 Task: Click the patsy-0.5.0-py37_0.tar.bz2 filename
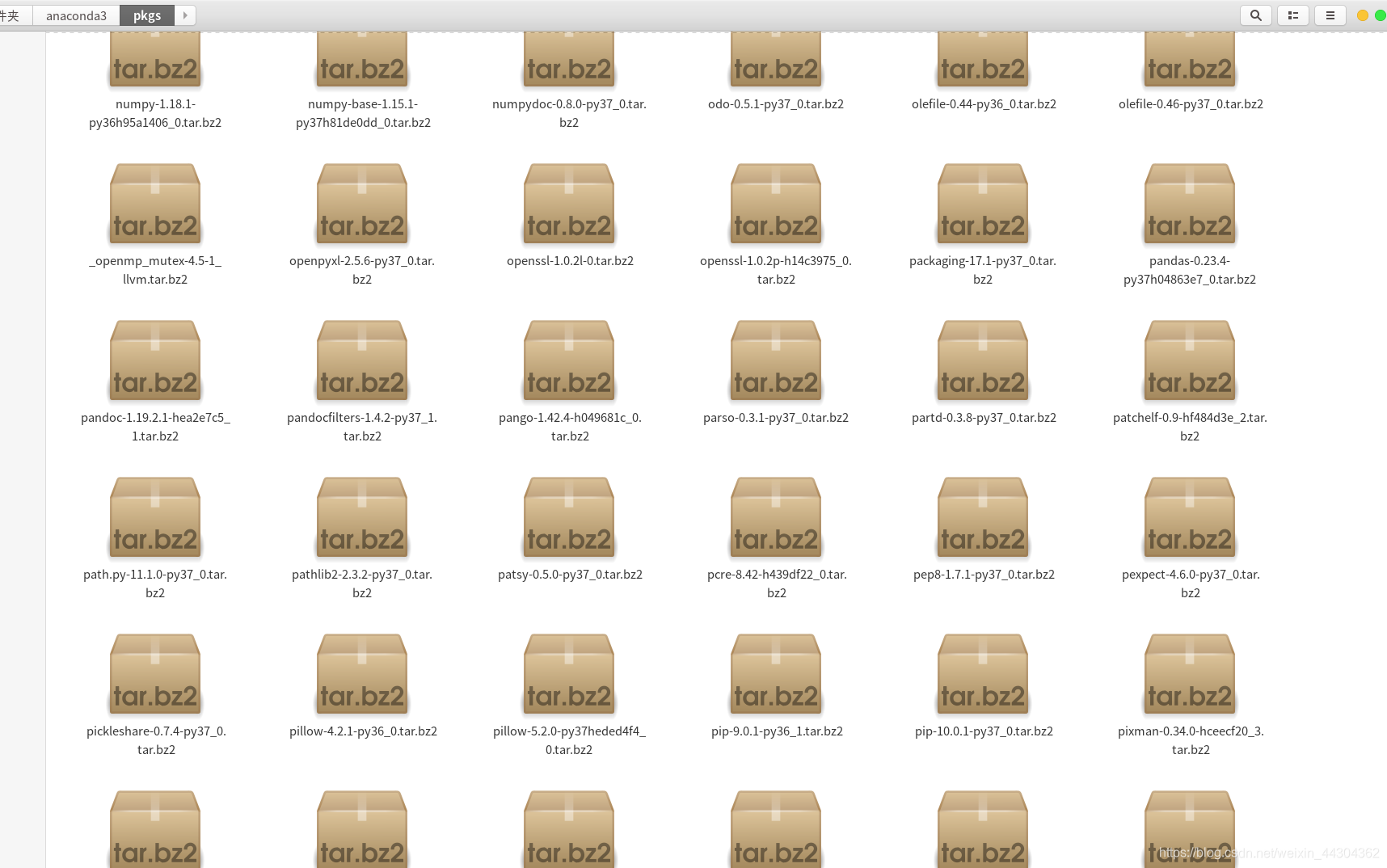coord(570,575)
